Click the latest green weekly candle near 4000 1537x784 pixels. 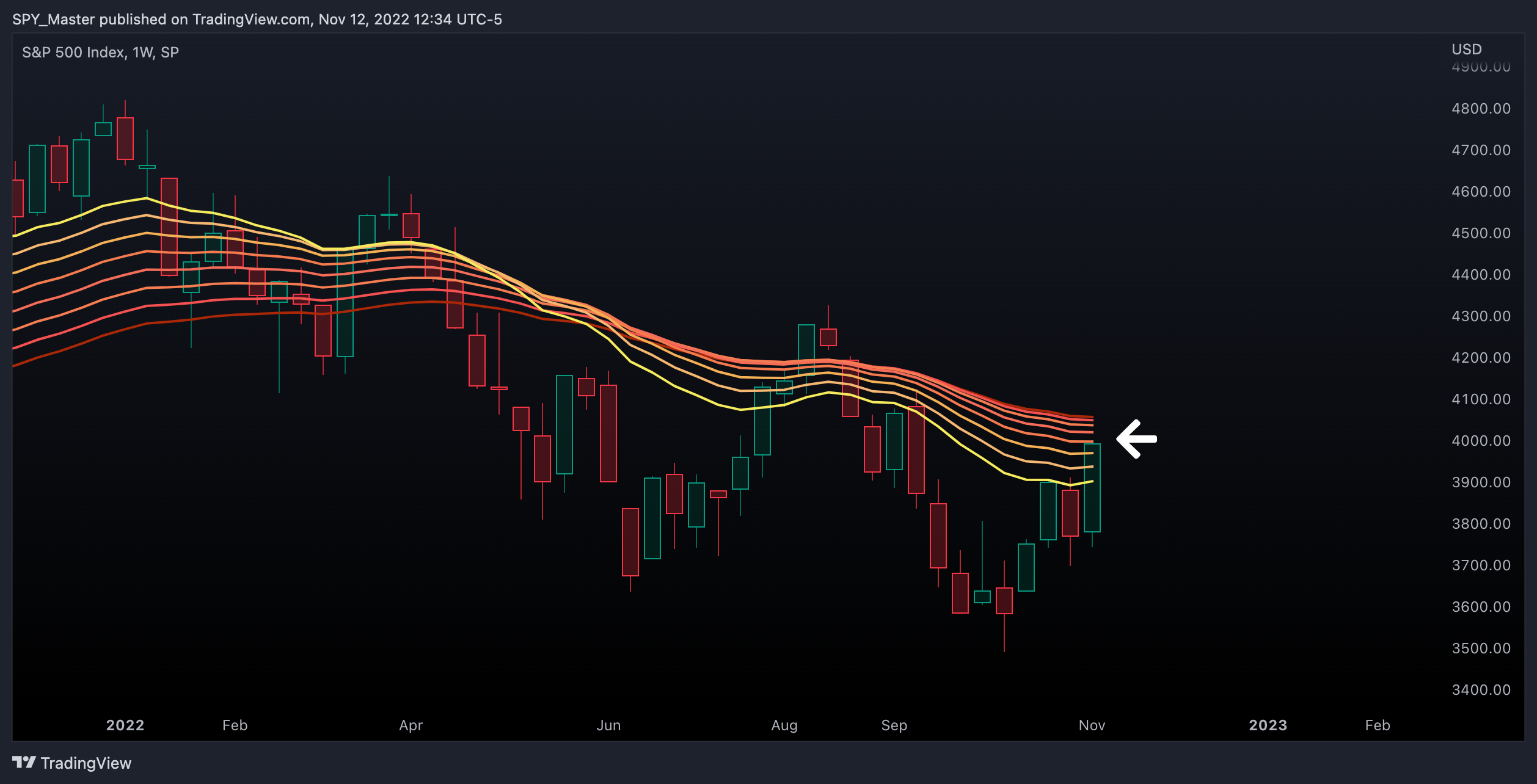1092,488
